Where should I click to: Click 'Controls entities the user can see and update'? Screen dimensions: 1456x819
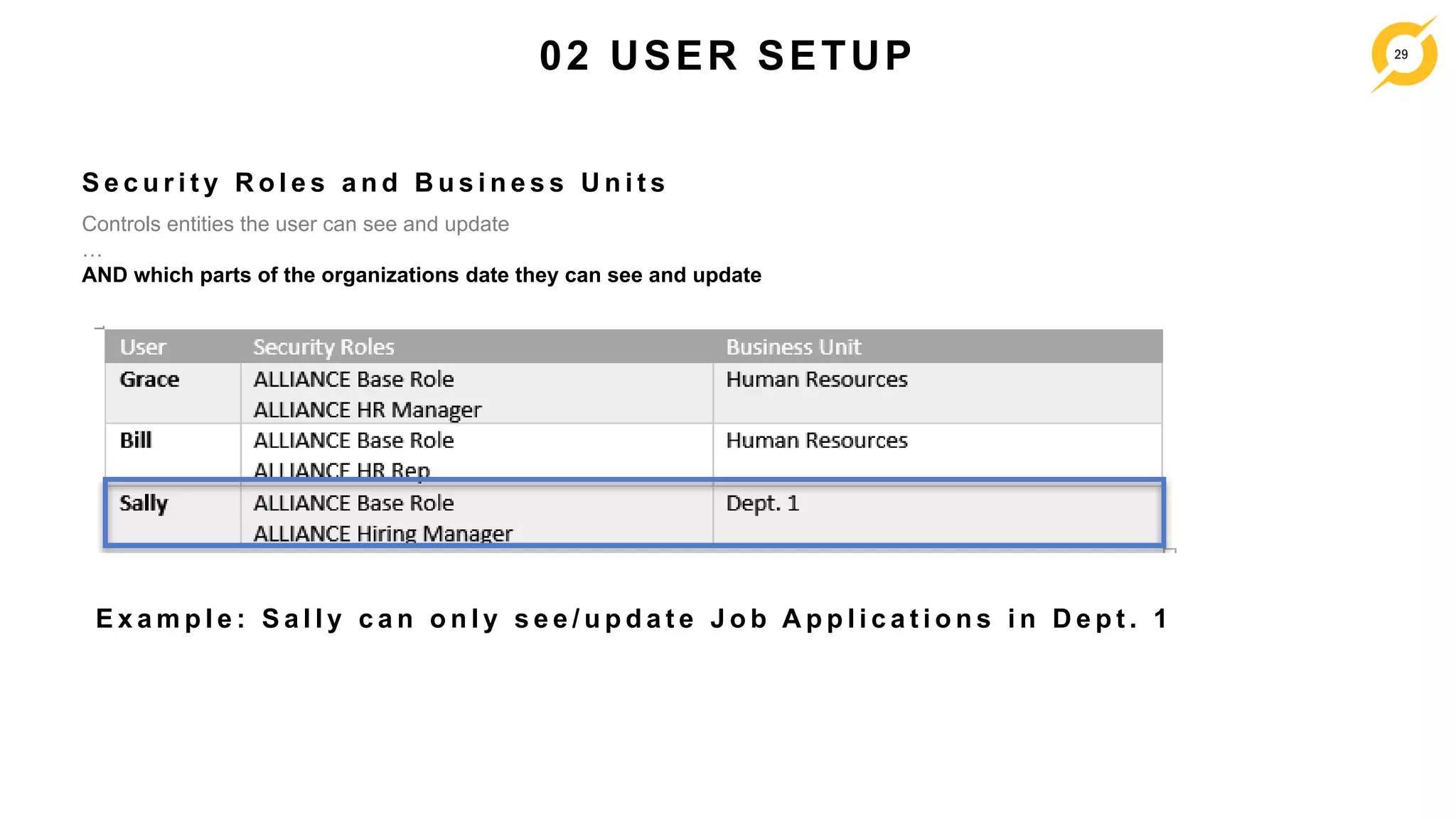pos(296,224)
